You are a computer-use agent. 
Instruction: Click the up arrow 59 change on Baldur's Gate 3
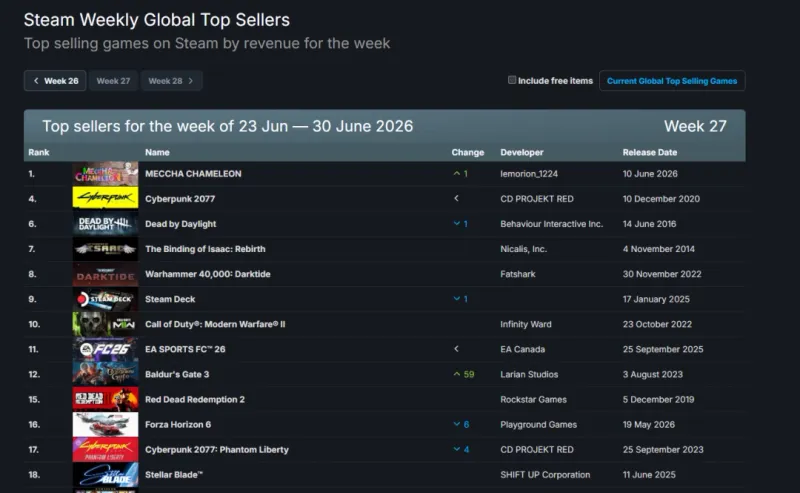[464, 374]
